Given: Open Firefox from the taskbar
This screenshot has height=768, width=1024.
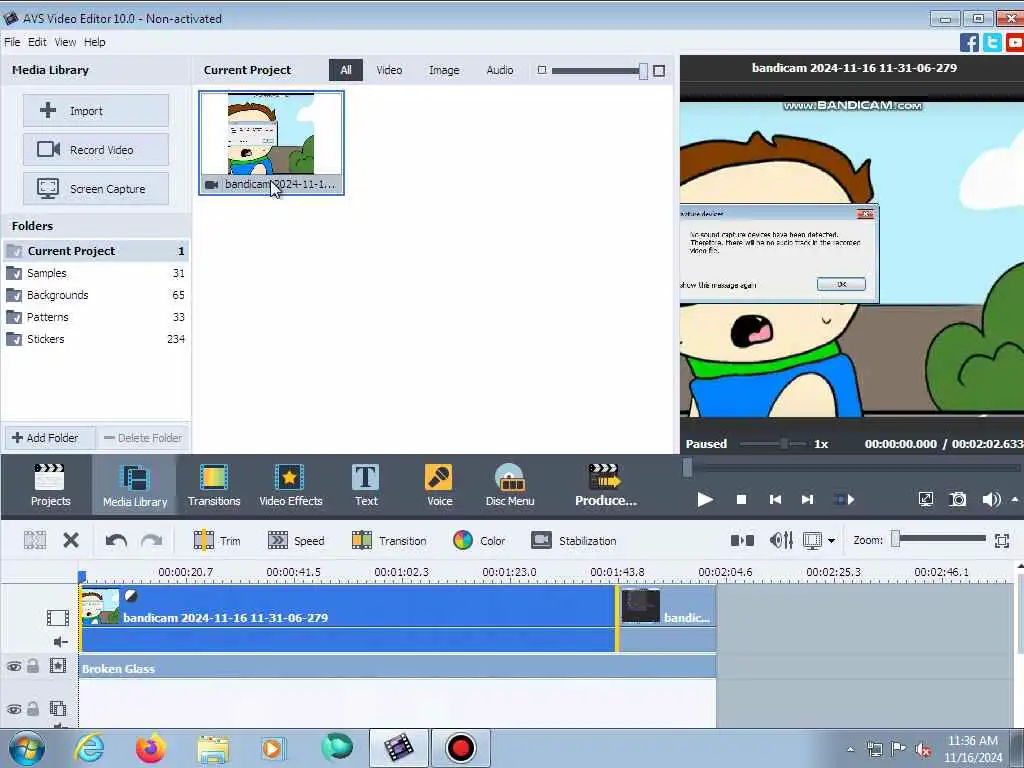Looking at the screenshot, I should pyautogui.click(x=150, y=748).
